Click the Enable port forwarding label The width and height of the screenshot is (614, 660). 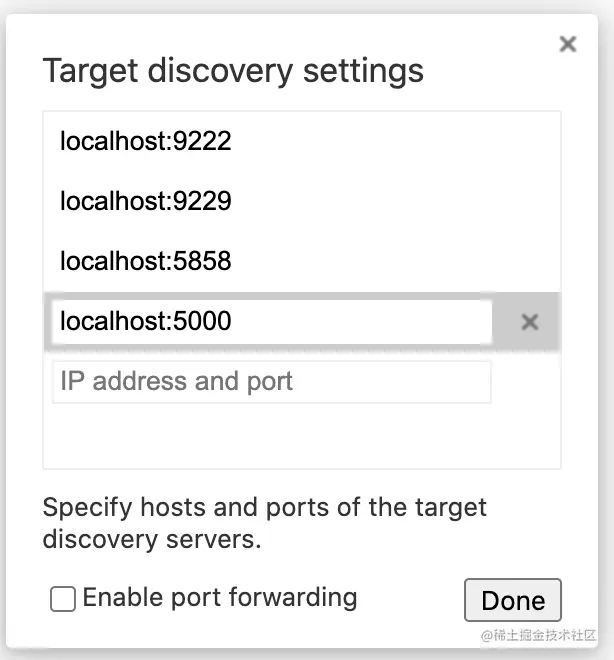coord(220,598)
